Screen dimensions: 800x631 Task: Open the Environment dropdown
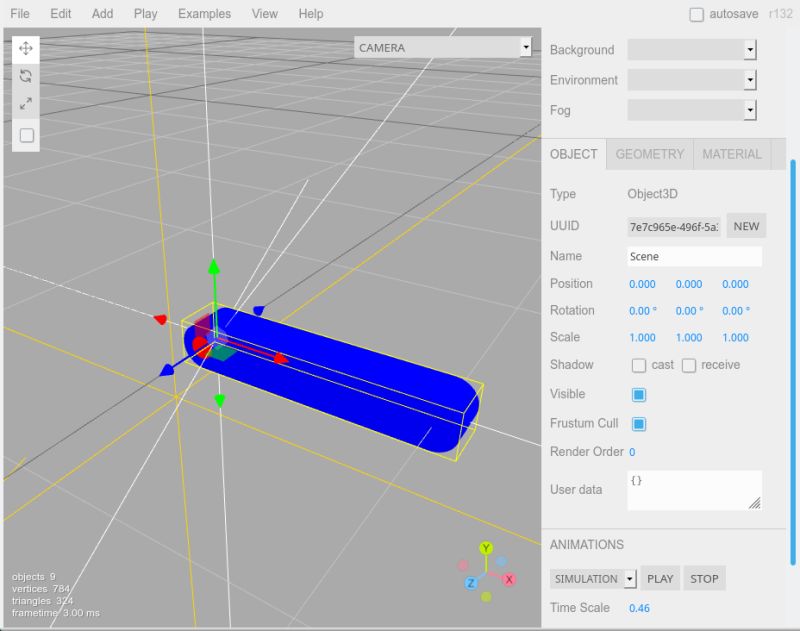pyautogui.click(x=692, y=80)
